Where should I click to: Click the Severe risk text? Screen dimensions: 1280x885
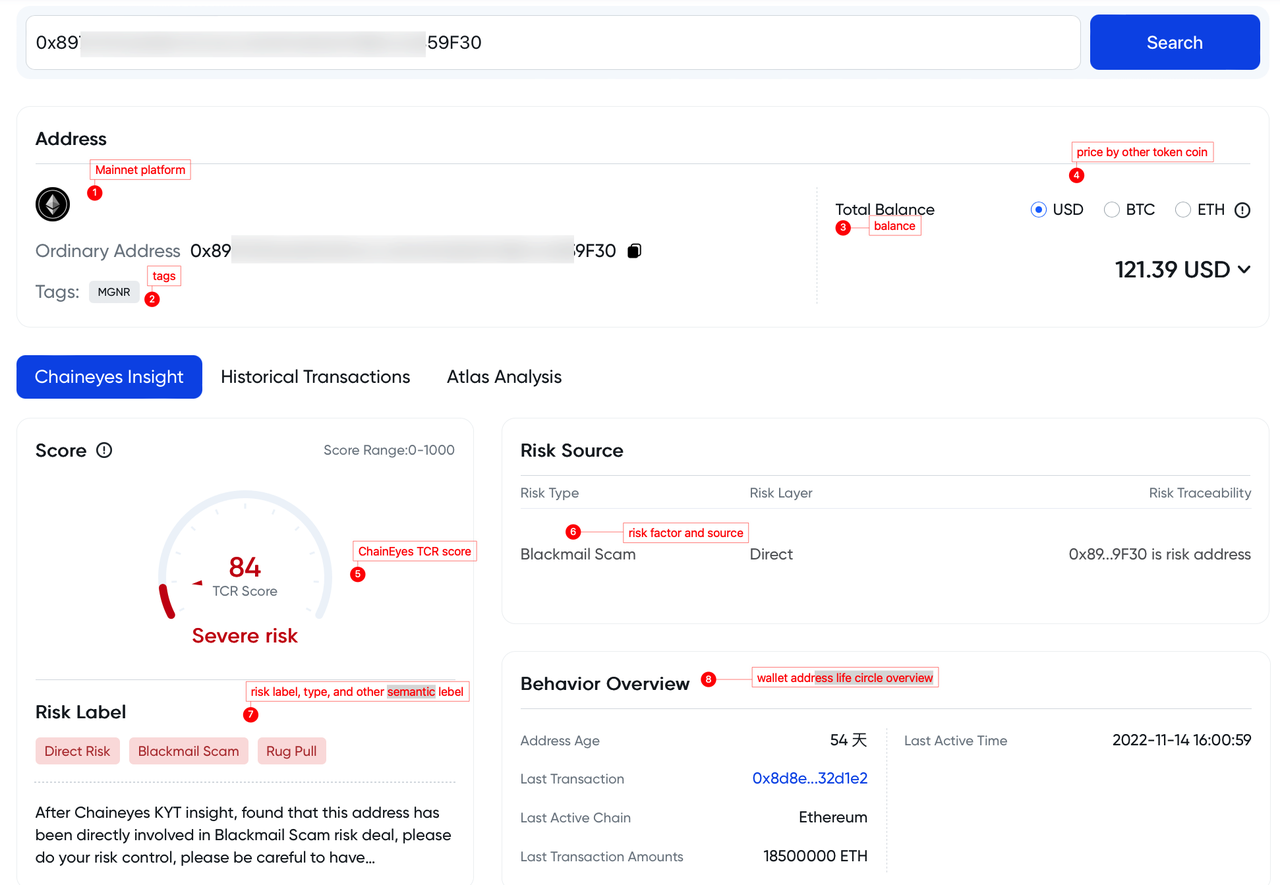click(x=245, y=636)
